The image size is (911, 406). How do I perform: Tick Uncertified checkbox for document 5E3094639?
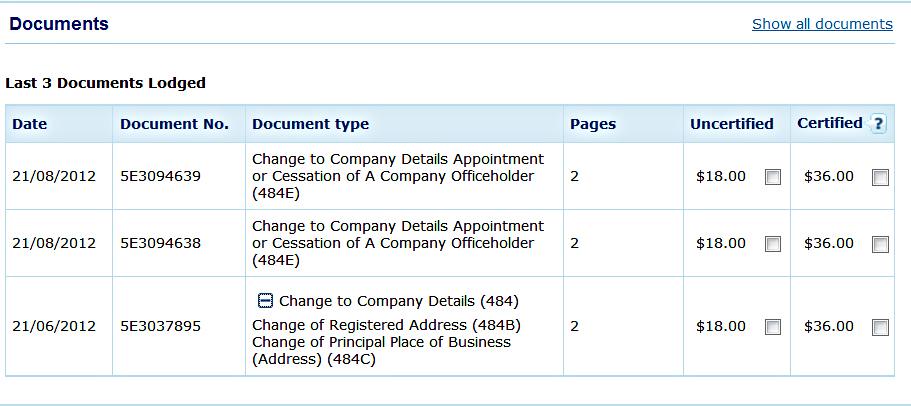(x=772, y=177)
